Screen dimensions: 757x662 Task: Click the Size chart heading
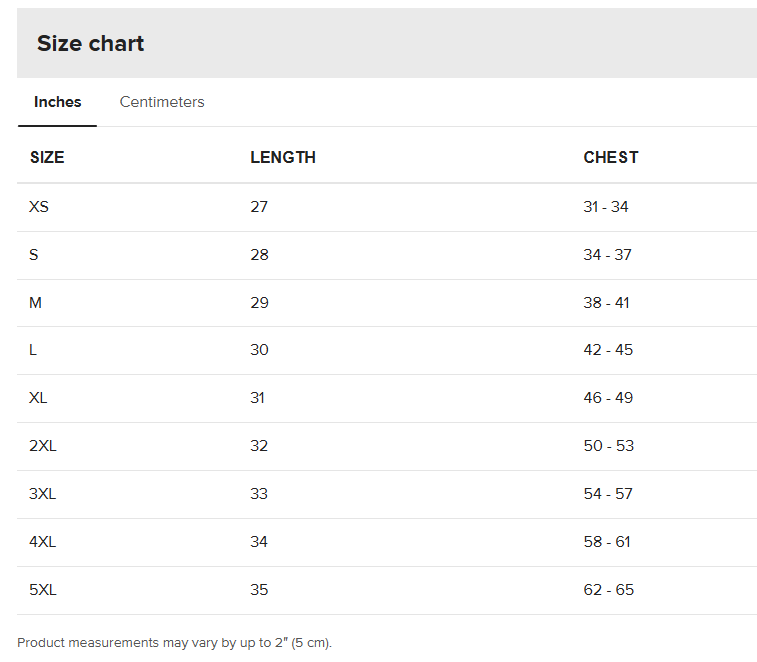[91, 43]
